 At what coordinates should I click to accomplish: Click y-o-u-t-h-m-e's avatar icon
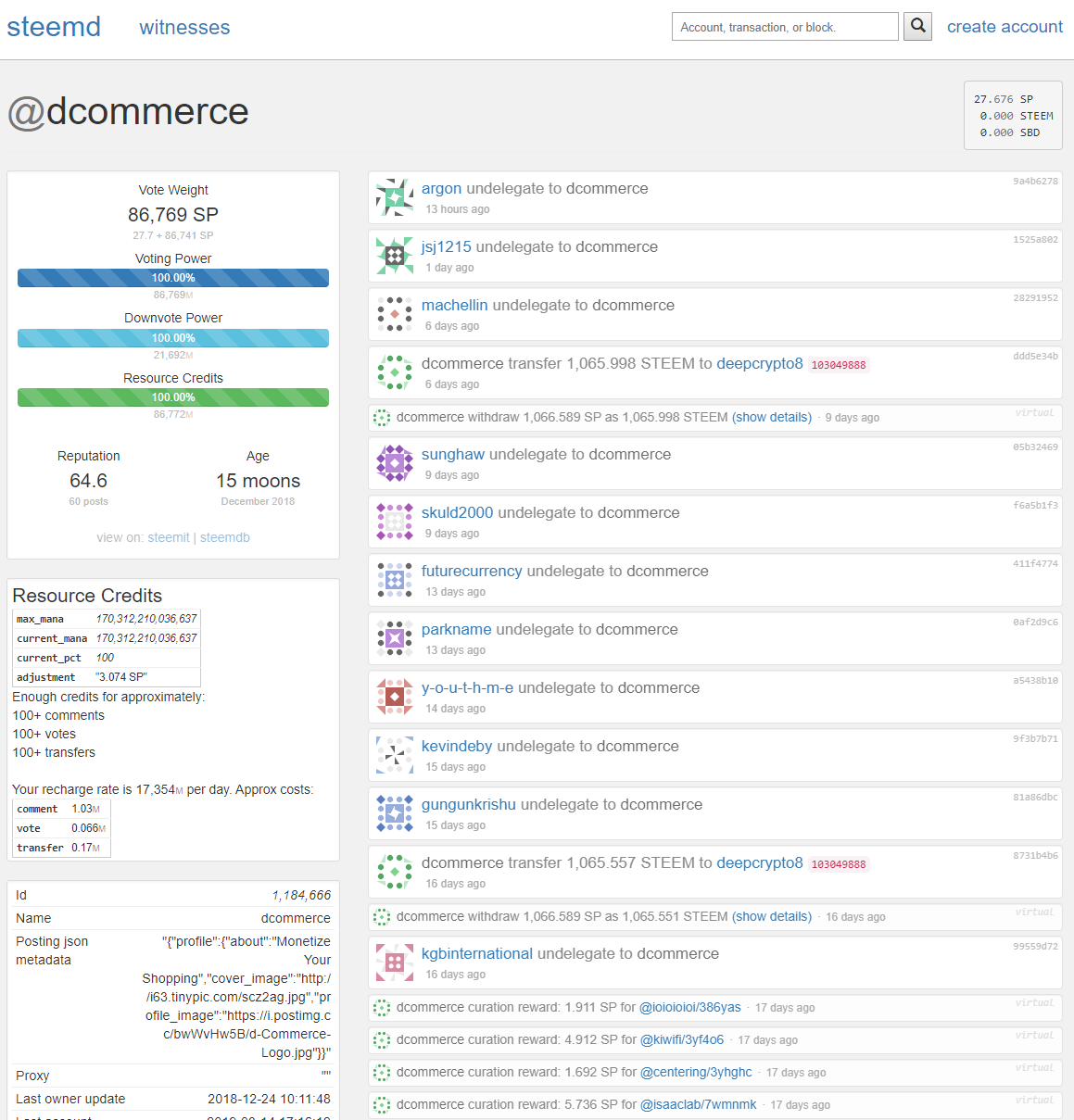[x=395, y=697]
